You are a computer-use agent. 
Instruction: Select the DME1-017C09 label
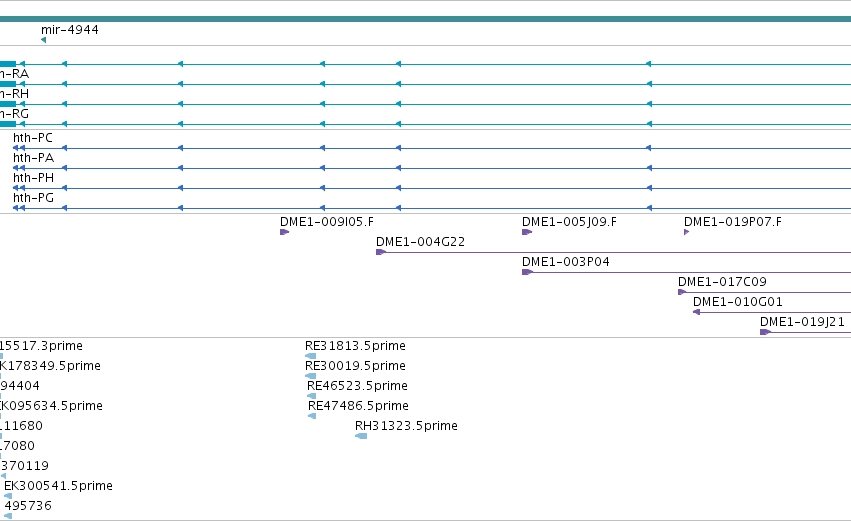722,282
